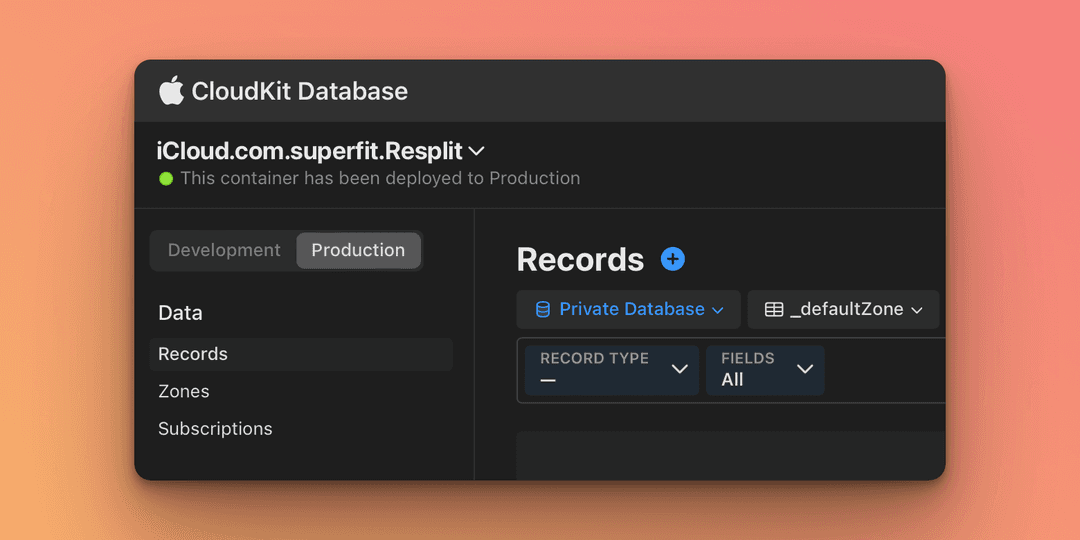Click the iCloud.com.superfit.Resplit container name
The image size is (1080, 540).
(311, 150)
